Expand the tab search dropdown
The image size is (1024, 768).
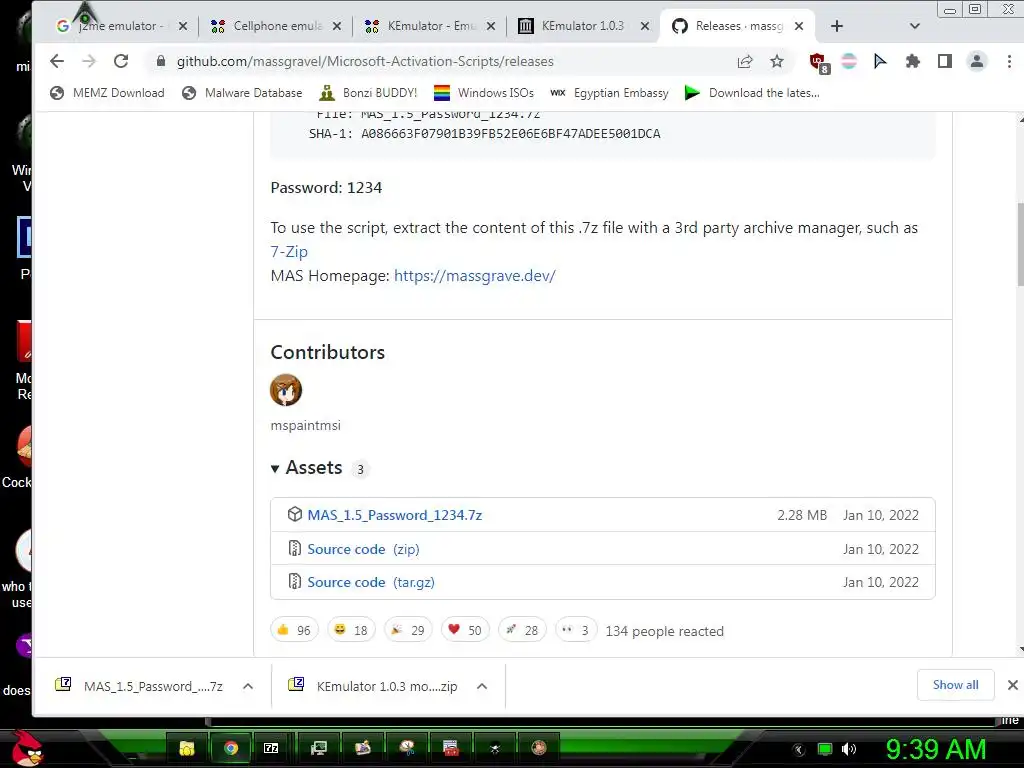pos(914,26)
